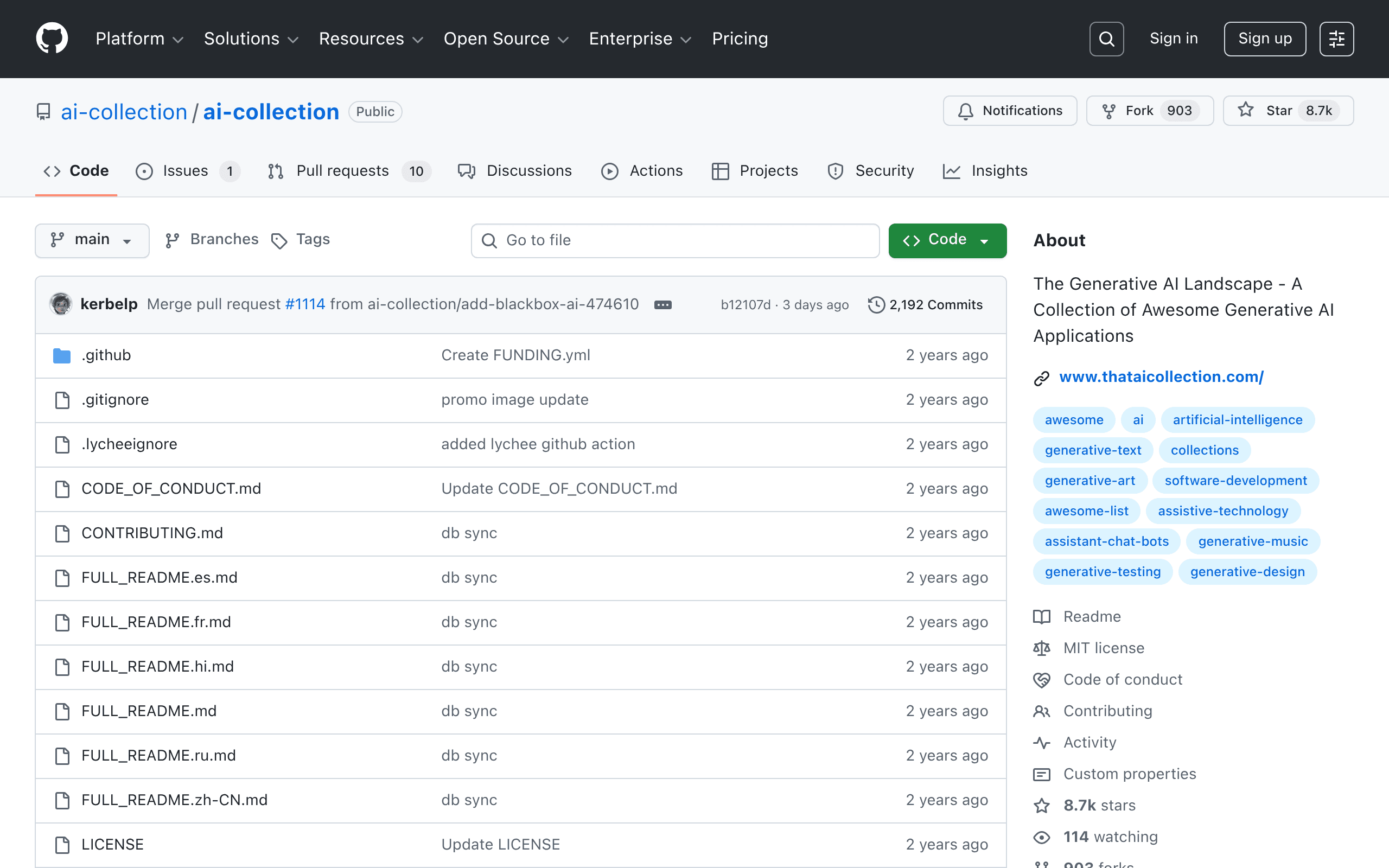Click the file icon for CONTRIBUTING.md
The height and width of the screenshot is (868, 1389).
[62, 533]
